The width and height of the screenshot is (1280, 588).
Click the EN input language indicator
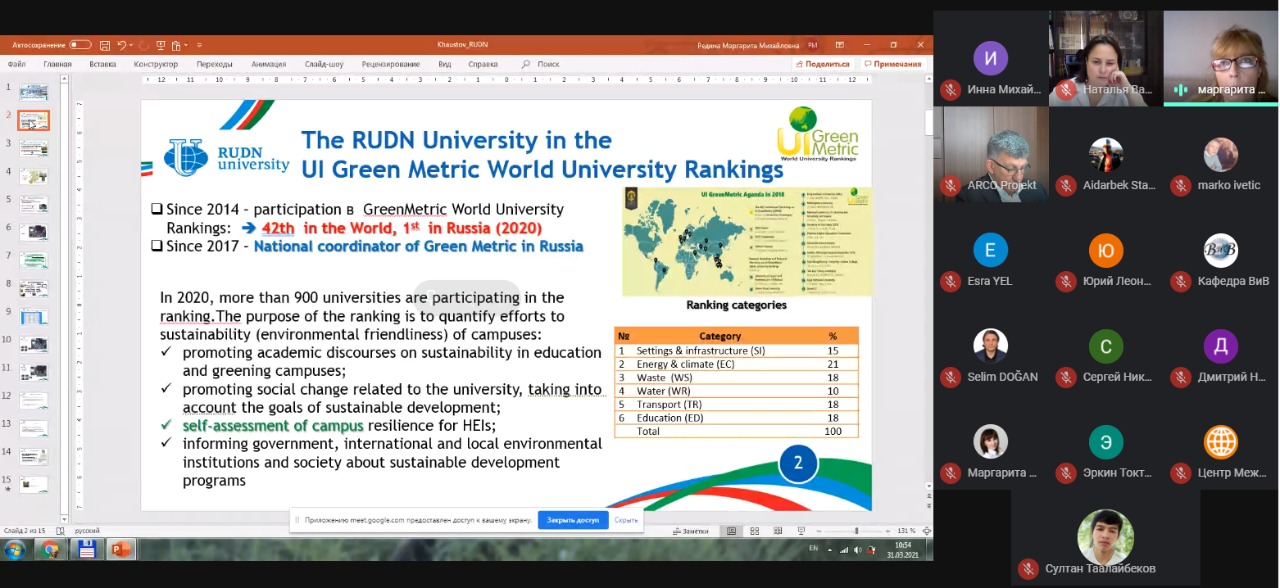pyautogui.click(x=813, y=549)
